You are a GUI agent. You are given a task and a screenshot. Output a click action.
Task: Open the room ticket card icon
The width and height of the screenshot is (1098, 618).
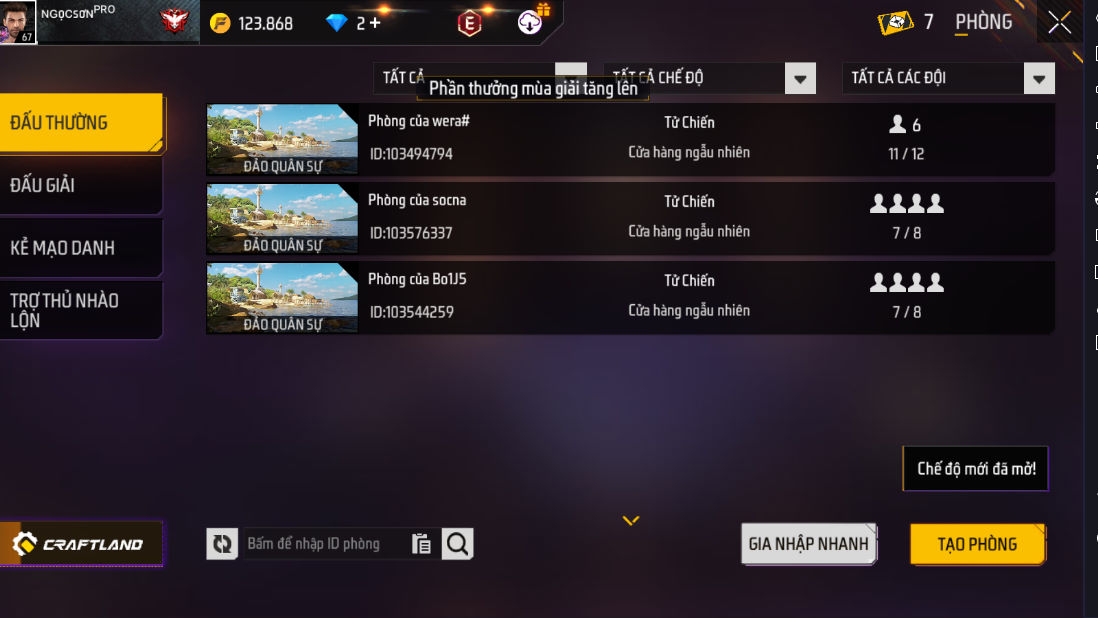click(895, 22)
